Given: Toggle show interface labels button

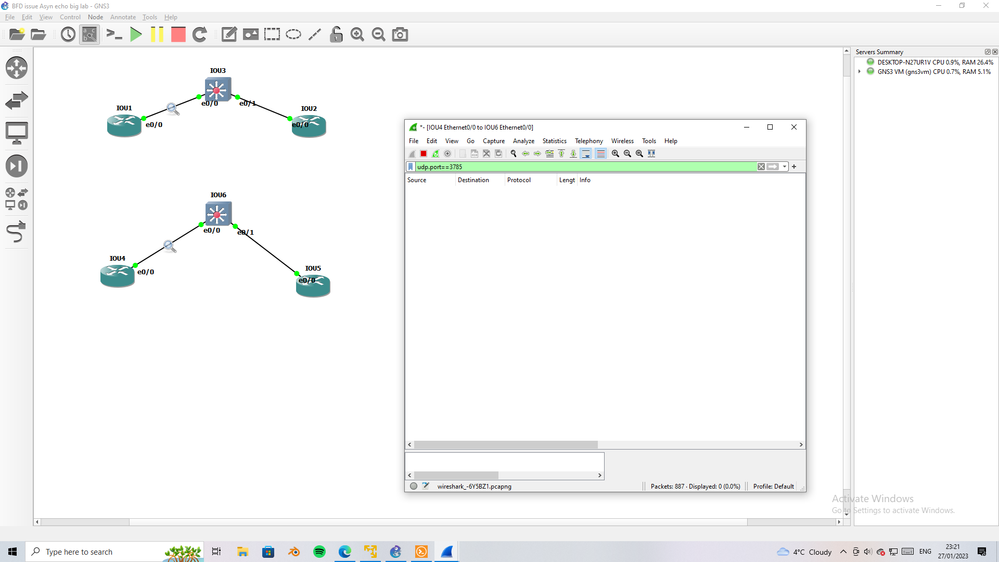Looking at the screenshot, I should pyautogui.click(x=90, y=34).
